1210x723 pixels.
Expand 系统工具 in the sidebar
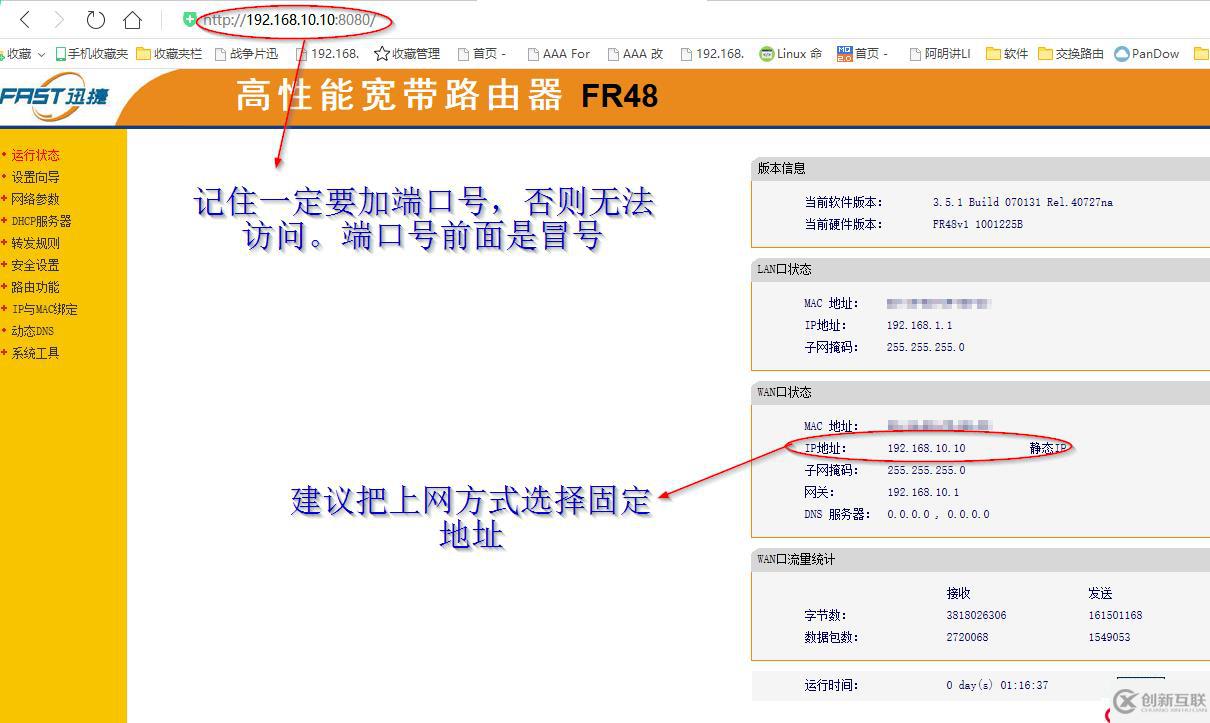click(35, 353)
